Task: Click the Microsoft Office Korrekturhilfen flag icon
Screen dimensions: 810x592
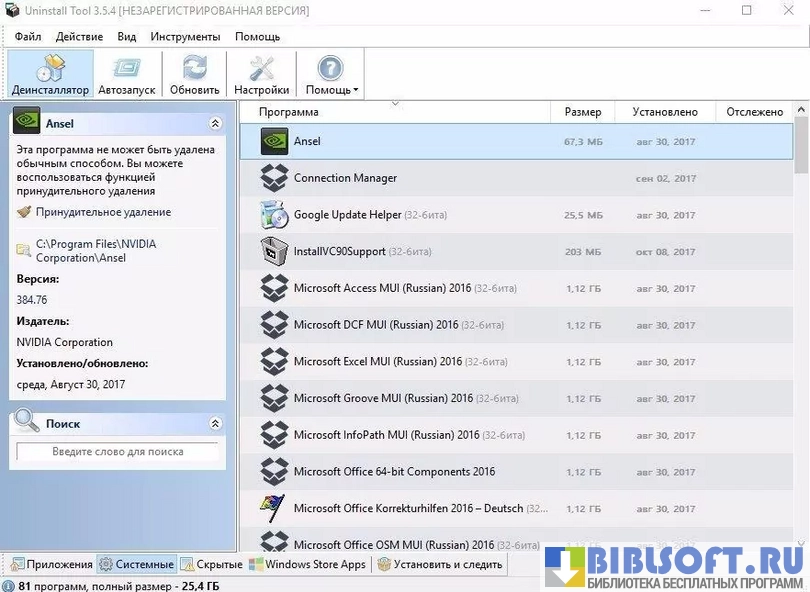Action: point(274,508)
